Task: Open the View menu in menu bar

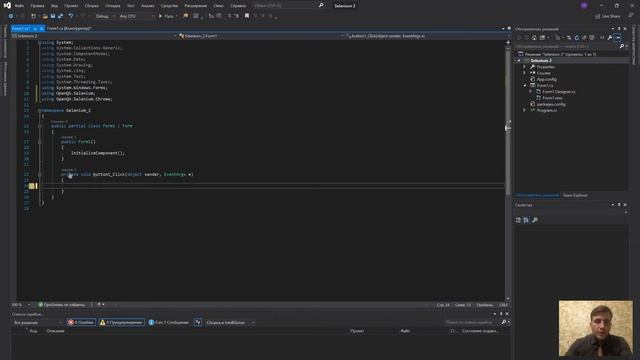Action: coord(54,6)
